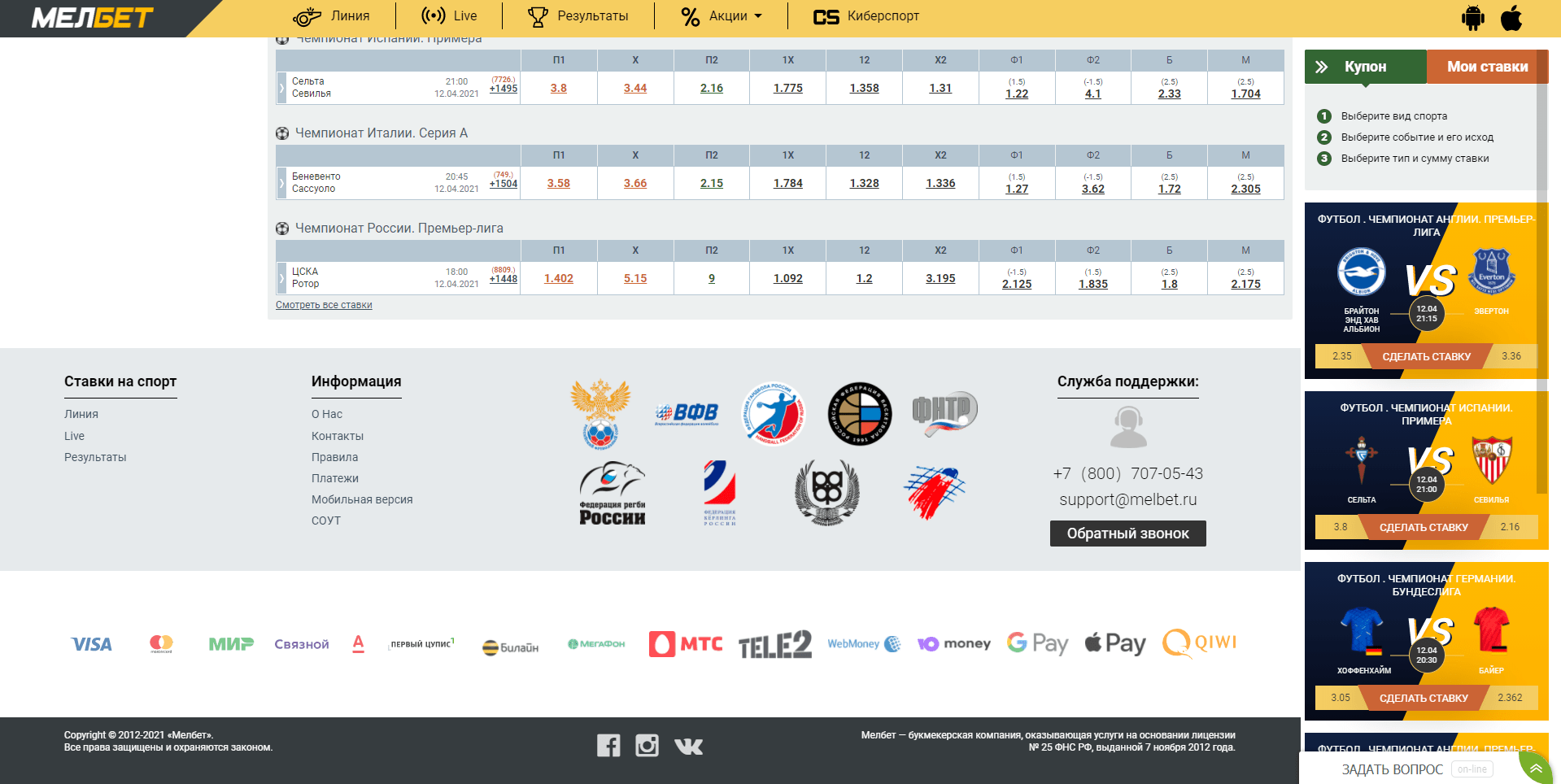Screen dimensions: 1561x784
Task: Select odds 2.35 on Brighton card
Action: (1342, 356)
